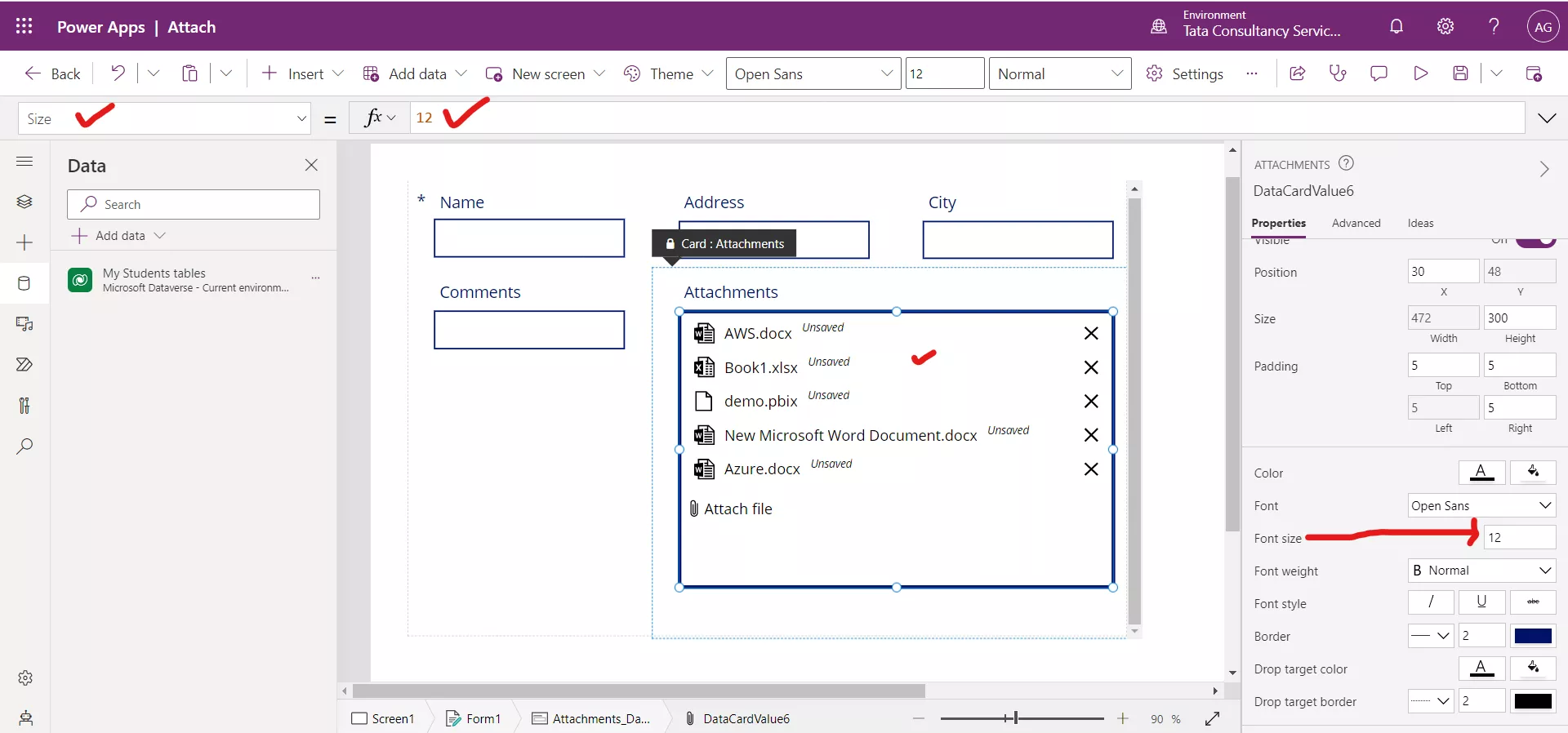Open the help question mark icon
This screenshot has height=733, width=1568.
pyautogui.click(x=1494, y=26)
